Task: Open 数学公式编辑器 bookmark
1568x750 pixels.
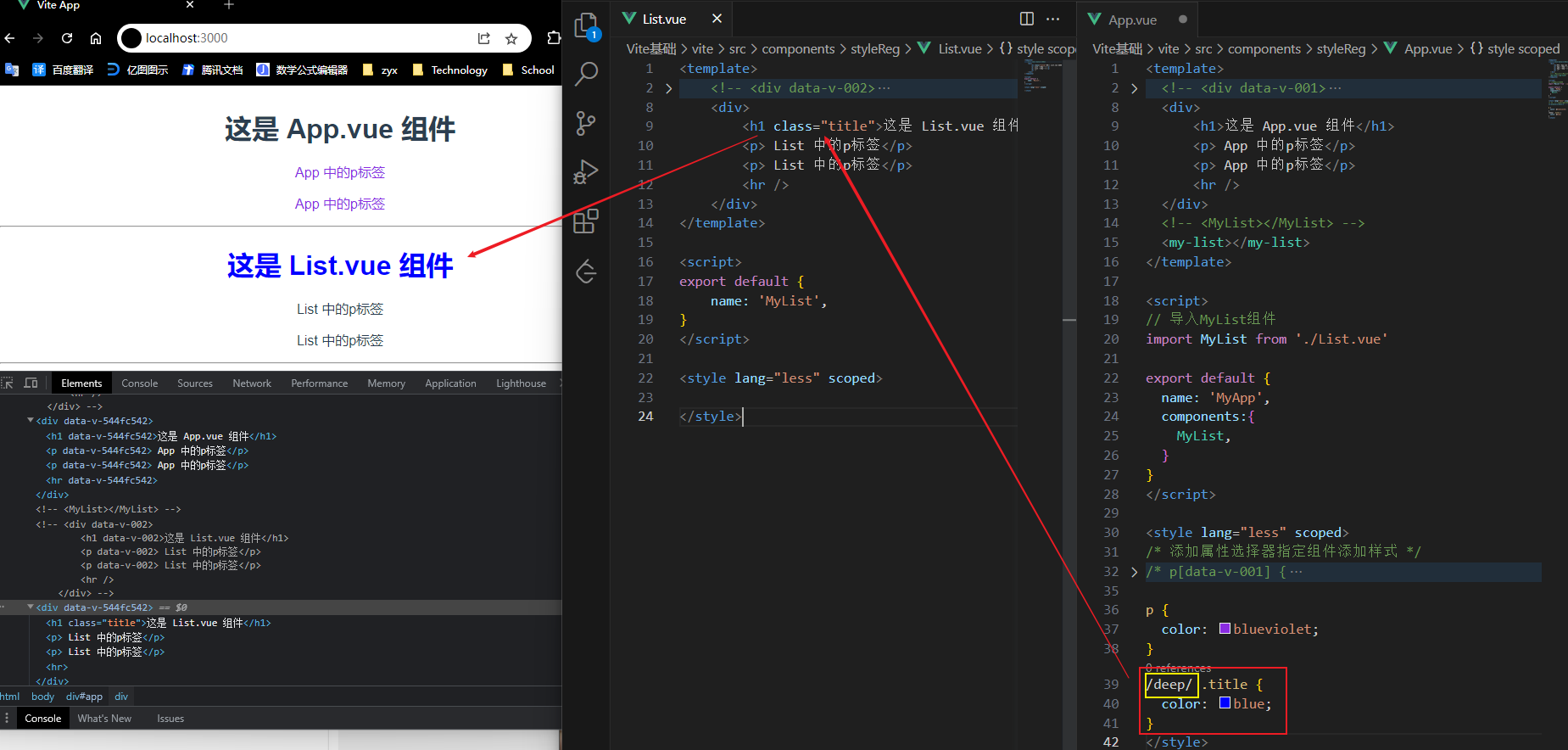Action: click(x=302, y=70)
